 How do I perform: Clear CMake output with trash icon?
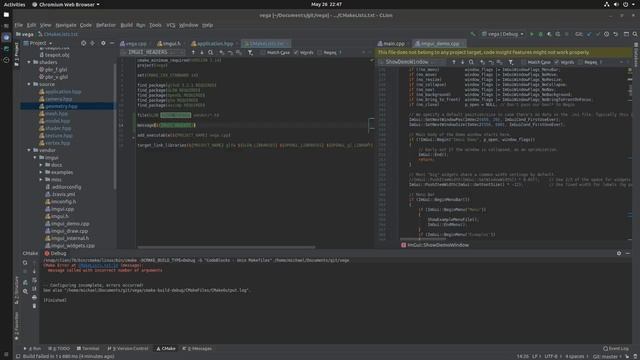point(34,306)
